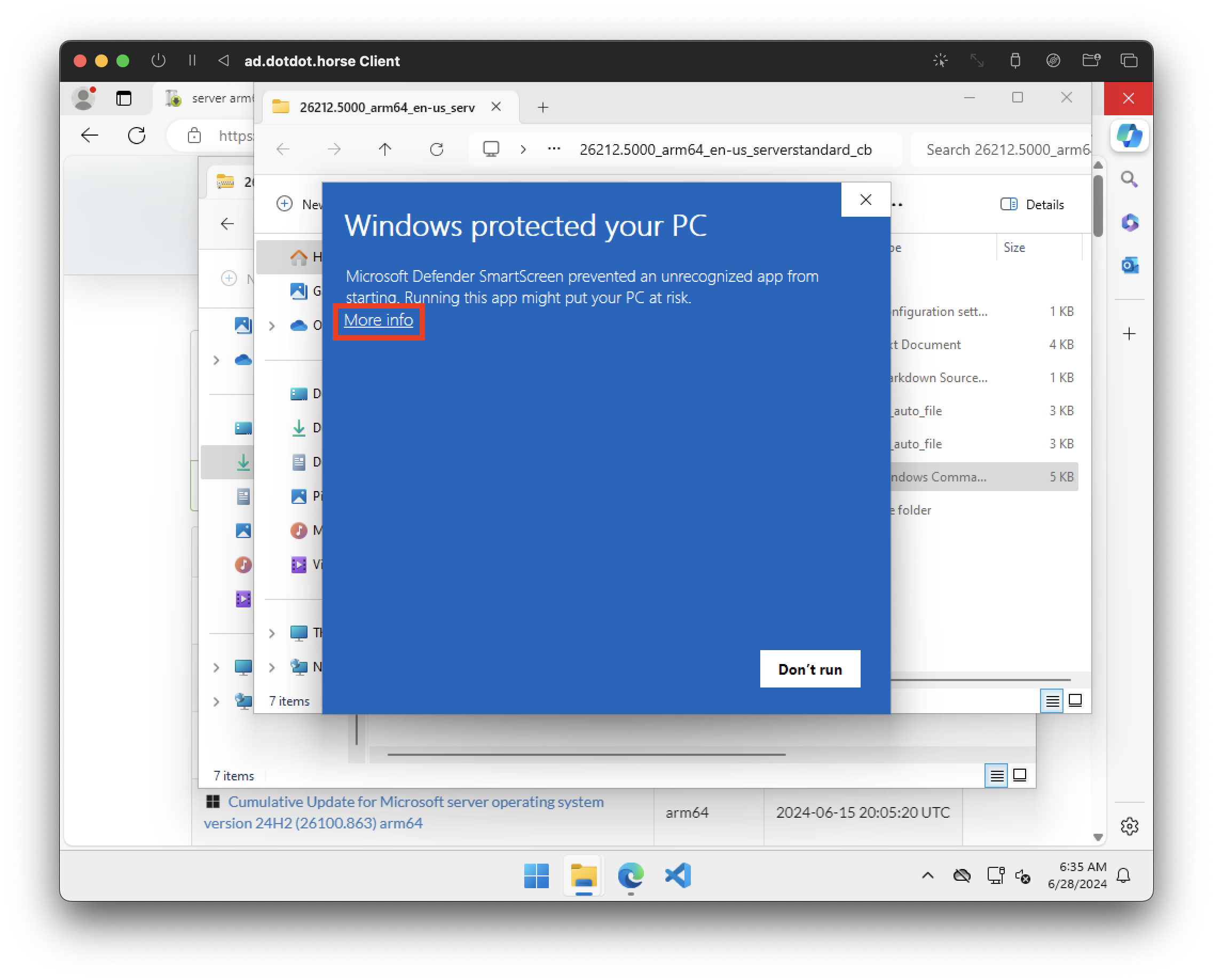Open the address bar ellipsis overflow
Image resolution: width=1213 pixels, height=980 pixels.
coord(554,149)
